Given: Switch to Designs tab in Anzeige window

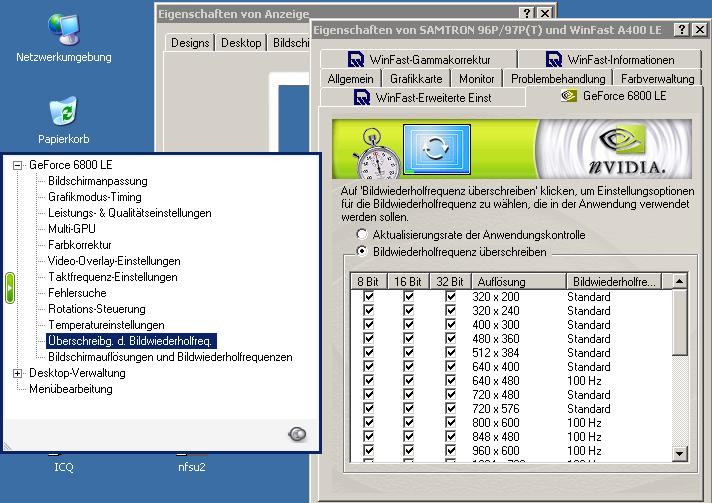Looking at the screenshot, I should [x=190, y=43].
